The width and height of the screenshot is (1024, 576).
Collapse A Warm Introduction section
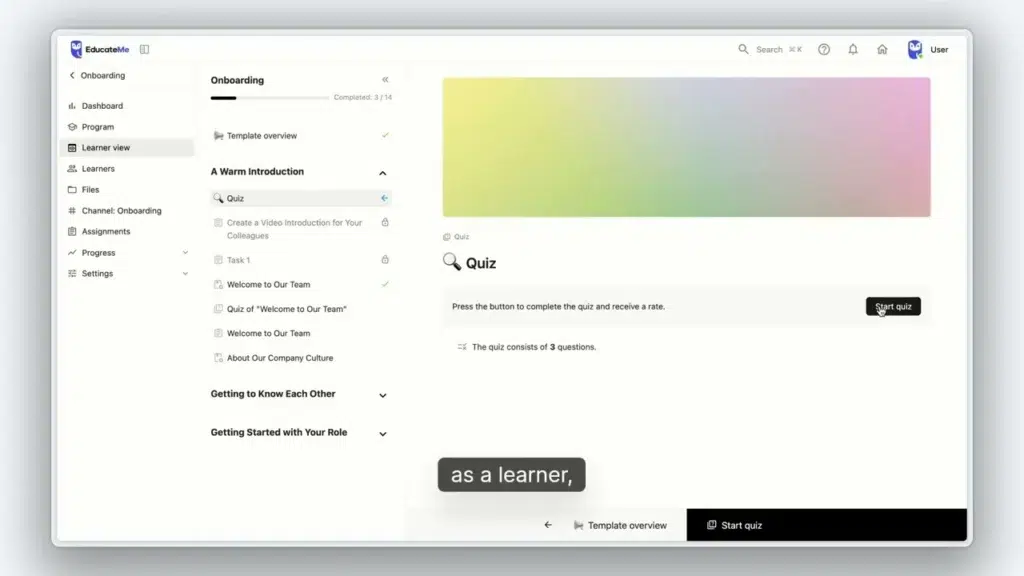click(x=383, y=173)
